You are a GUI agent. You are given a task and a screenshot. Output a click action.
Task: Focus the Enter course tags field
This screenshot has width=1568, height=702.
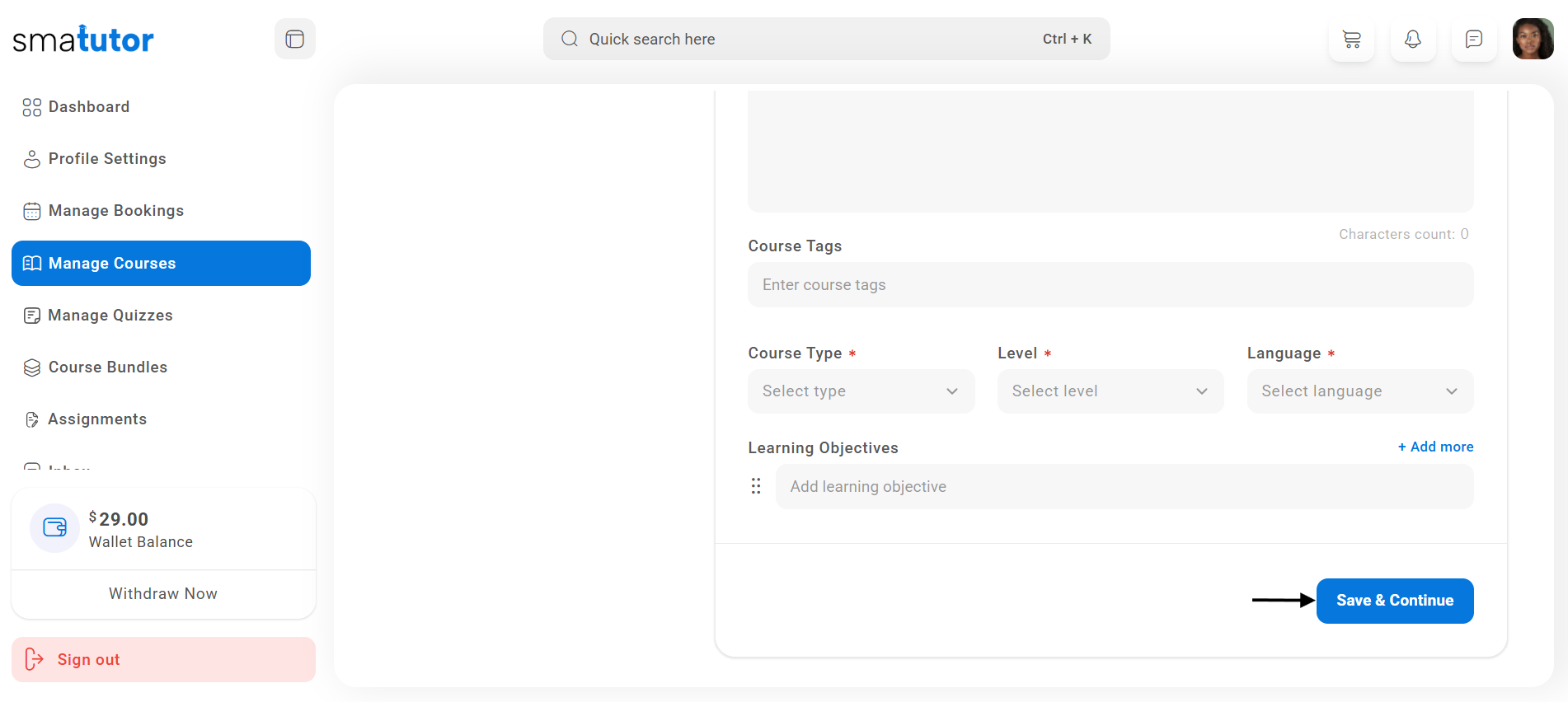pos(1110,285)
